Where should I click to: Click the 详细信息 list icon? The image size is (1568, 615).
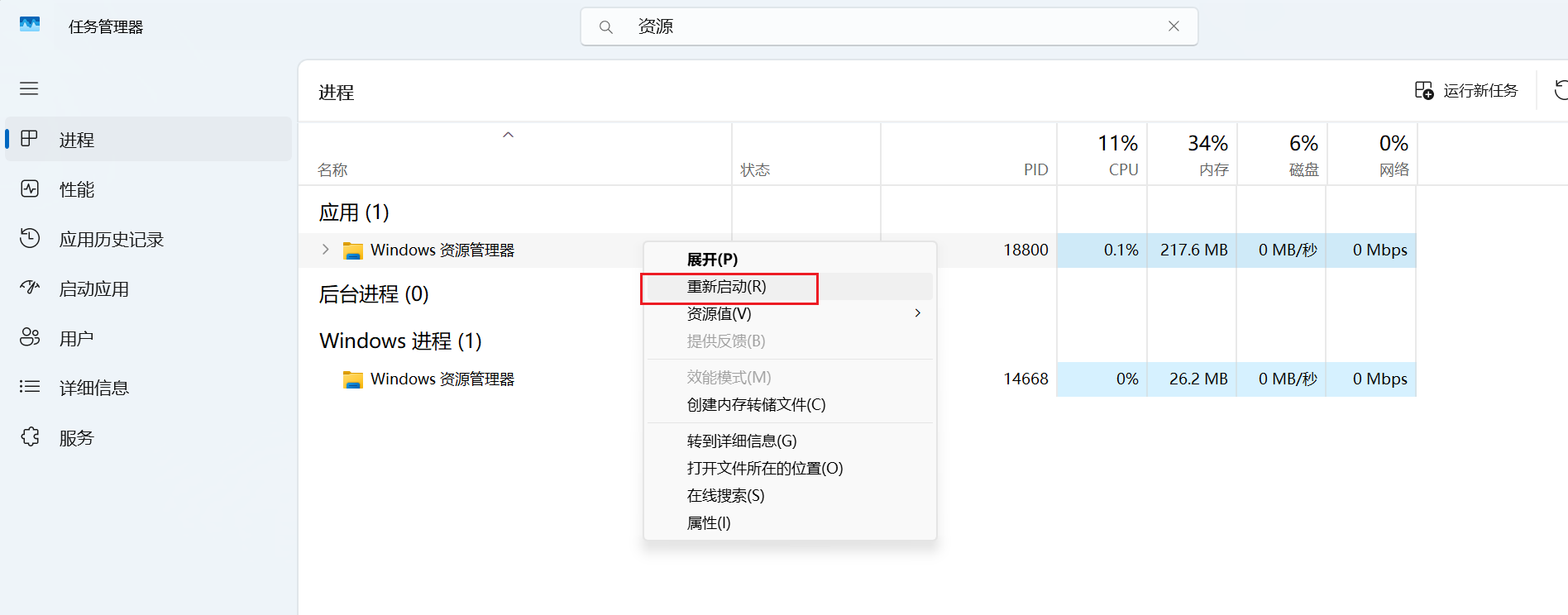tap(30, 387)
